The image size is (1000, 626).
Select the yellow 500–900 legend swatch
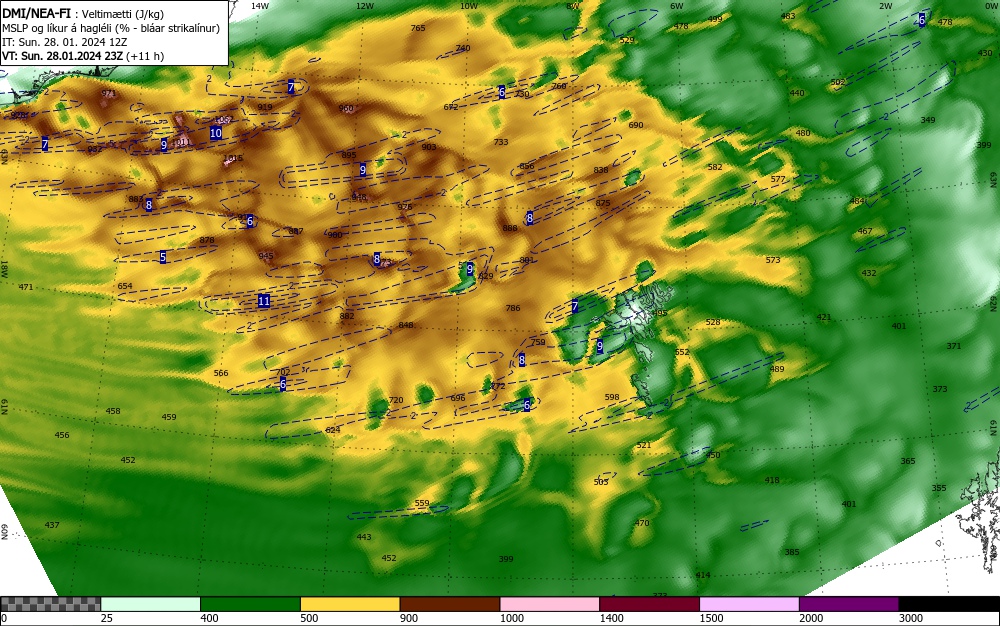pyautogui.click(x=350, y=604)
